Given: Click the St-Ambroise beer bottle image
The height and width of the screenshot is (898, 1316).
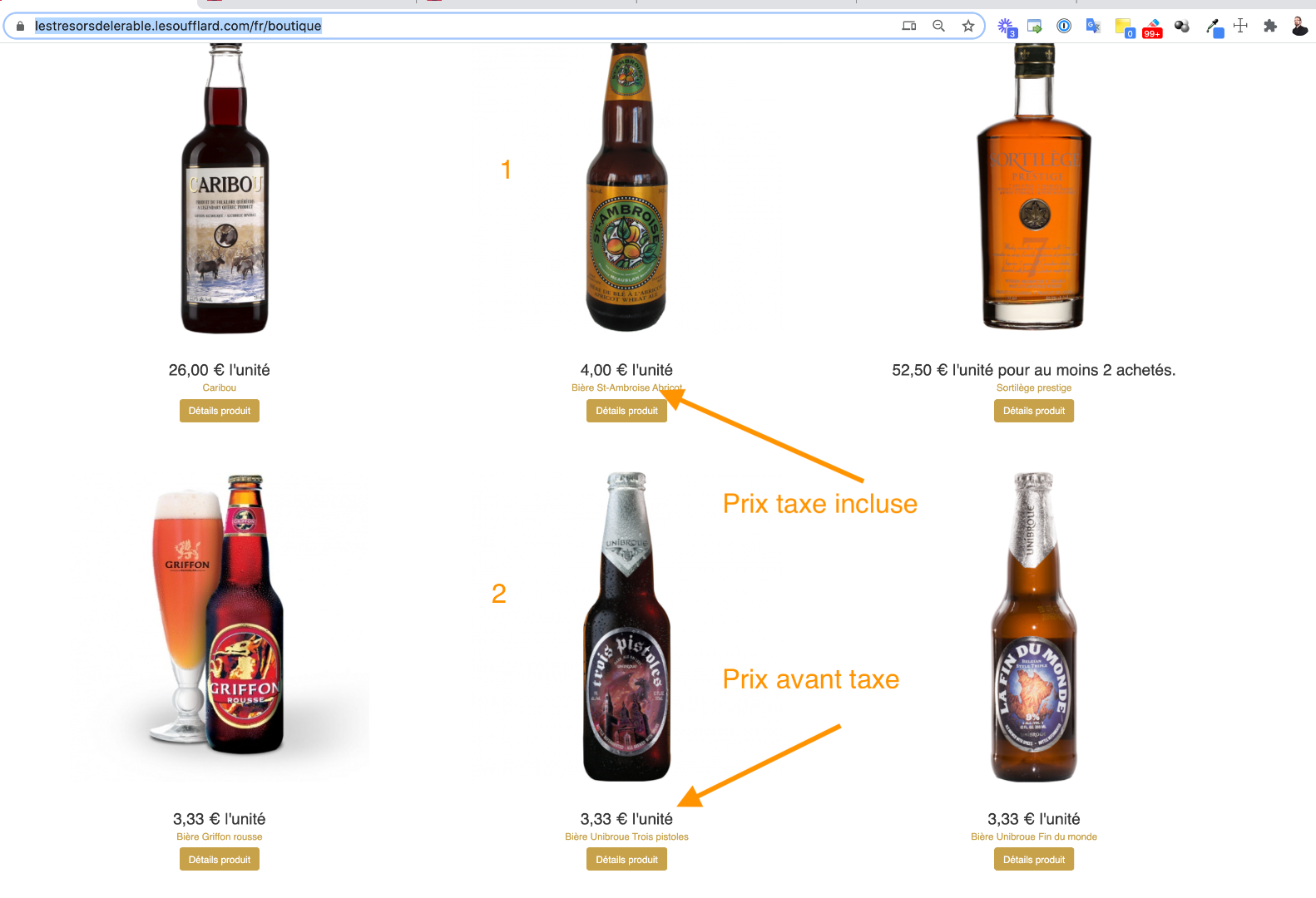Looking at the screenshot, I should click(x=627, y=188).
